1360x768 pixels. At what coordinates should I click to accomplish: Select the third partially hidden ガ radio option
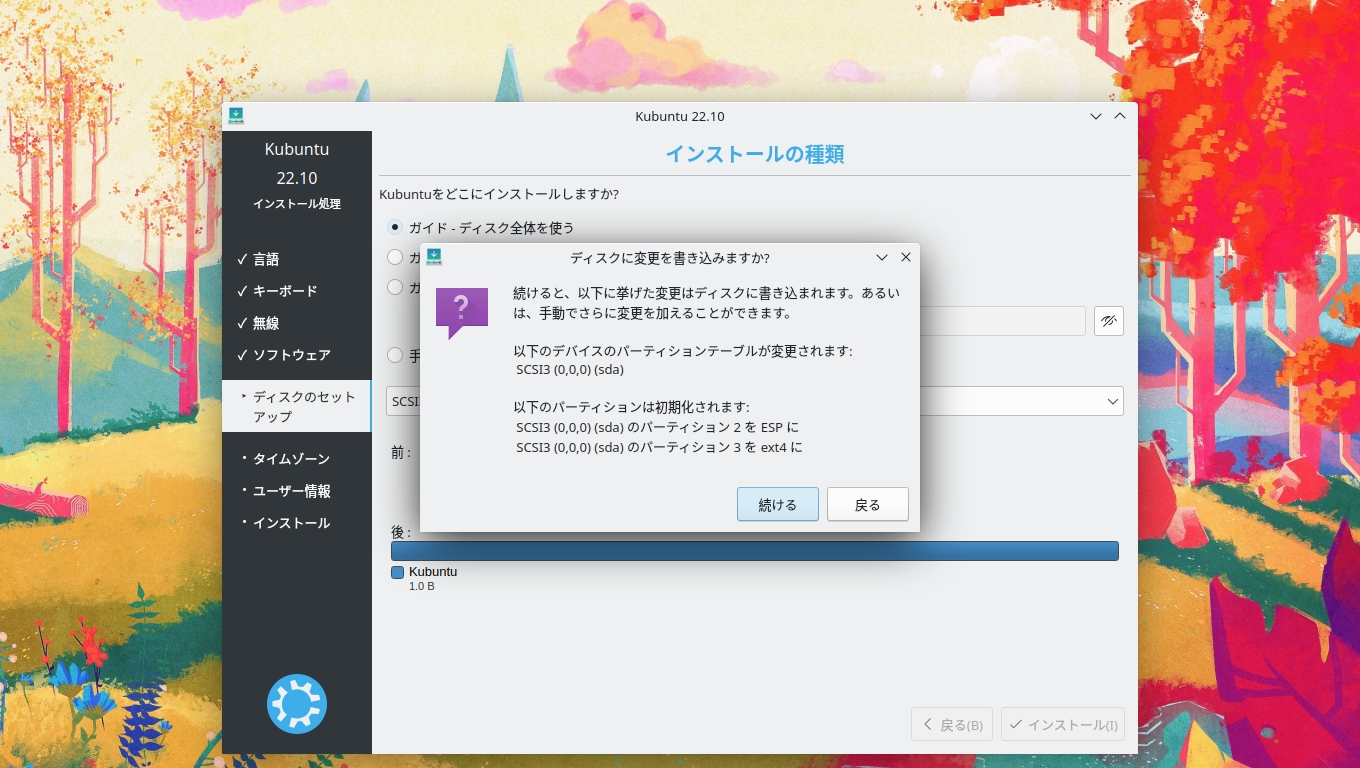(x=396, y=287)
